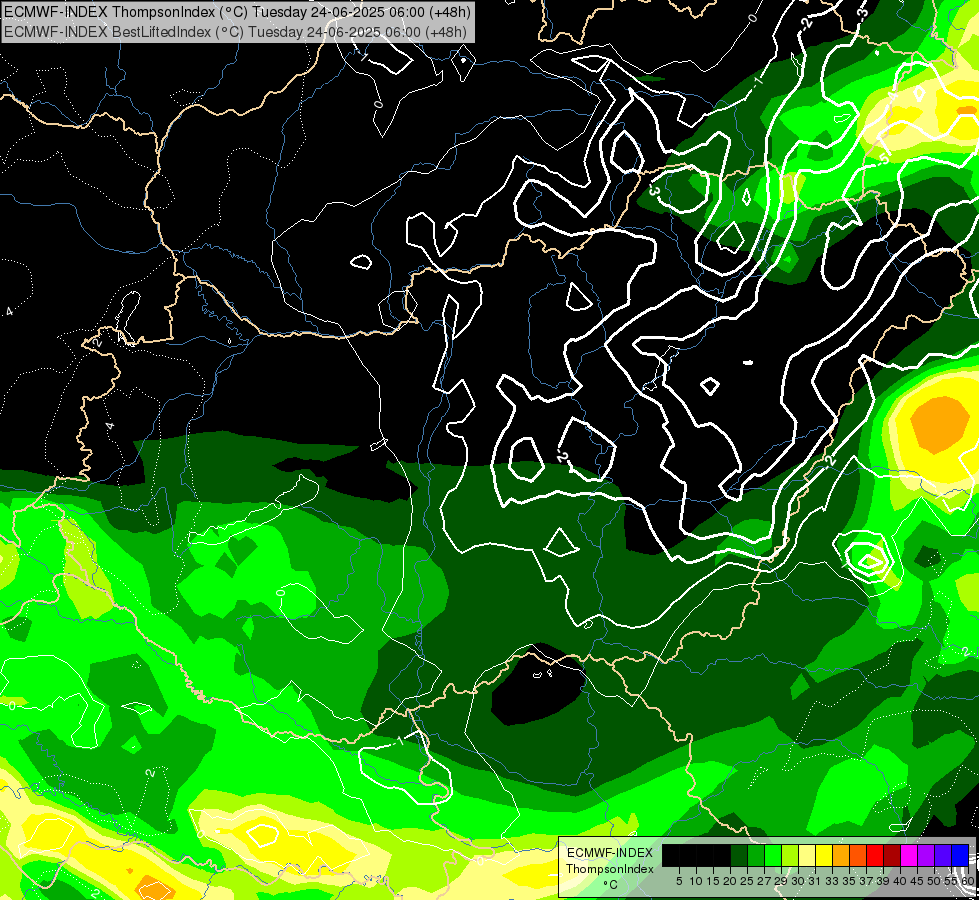The width and height of the screenshot is (979, 900).
Task: Click the legend tick label '37'
Action: point(866,881)
